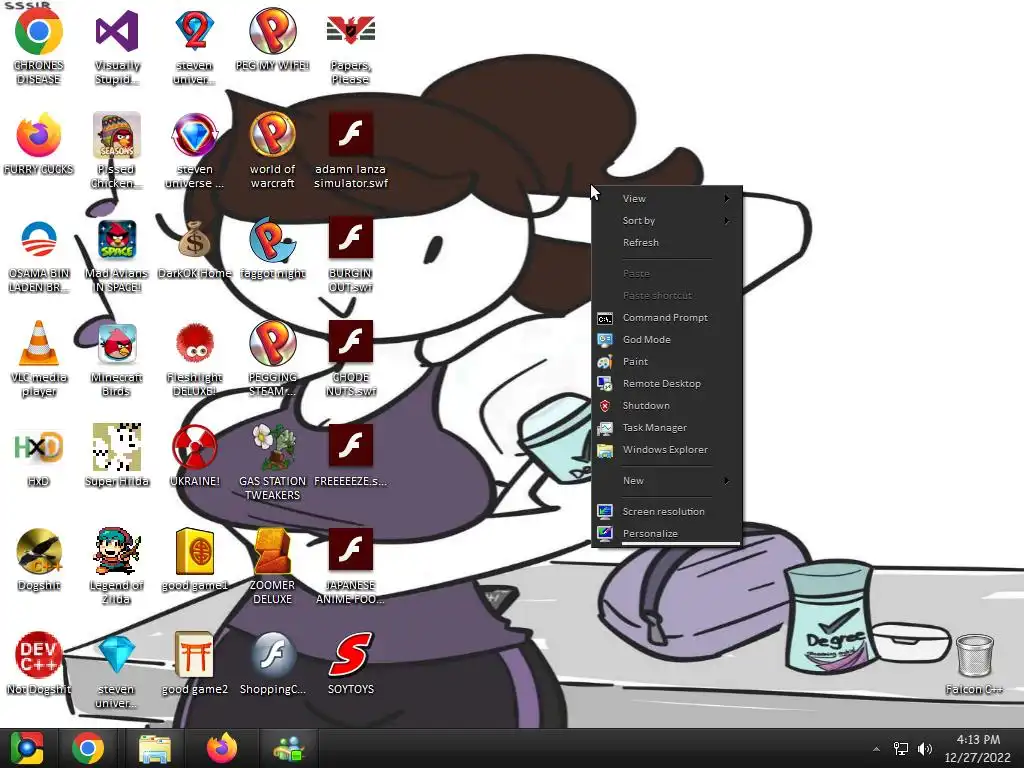Open File Explorer from the taskbar

pyautogui.click(x=155, y=748)
